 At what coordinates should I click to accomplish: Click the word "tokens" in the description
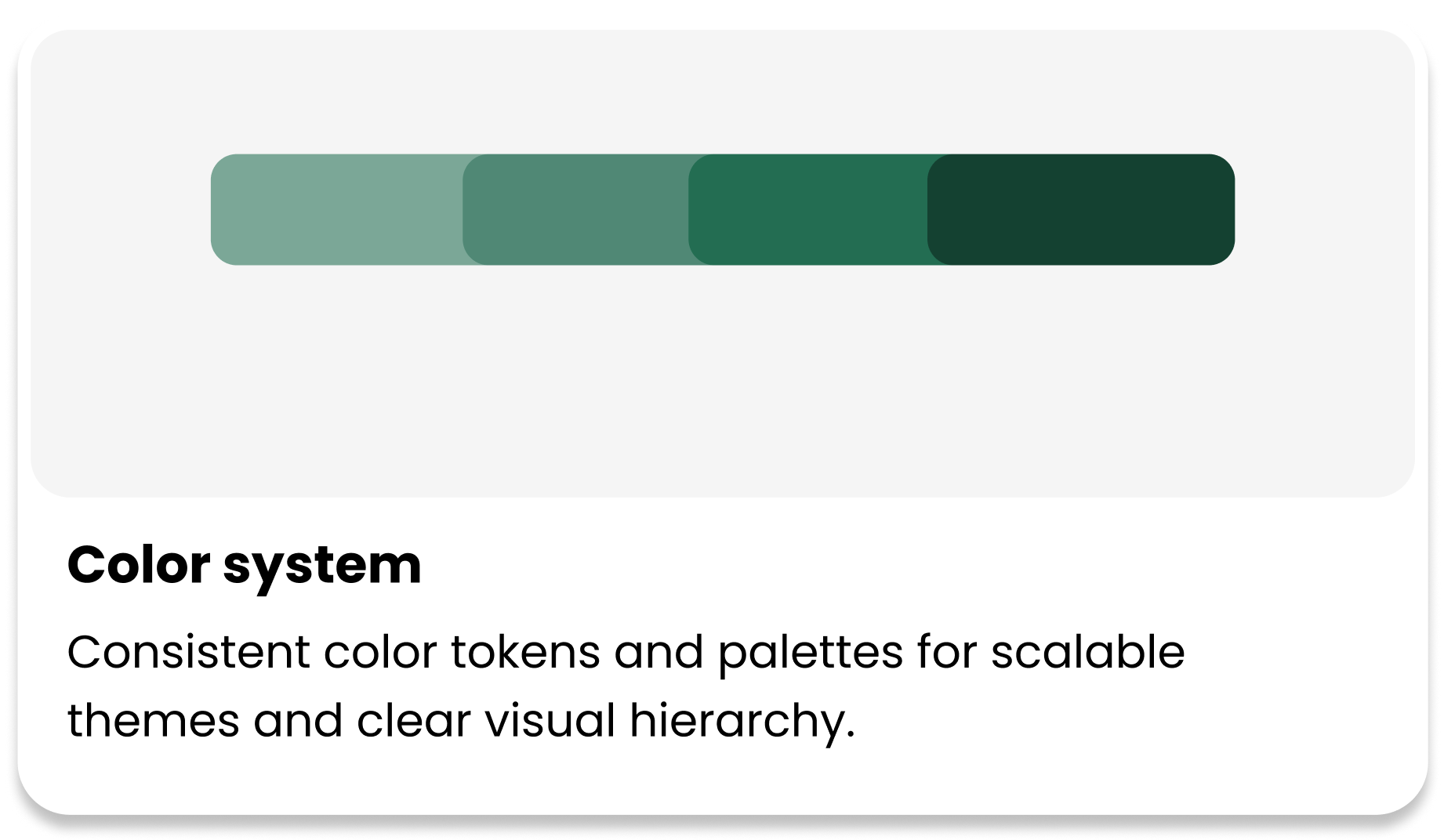(526, 652)
